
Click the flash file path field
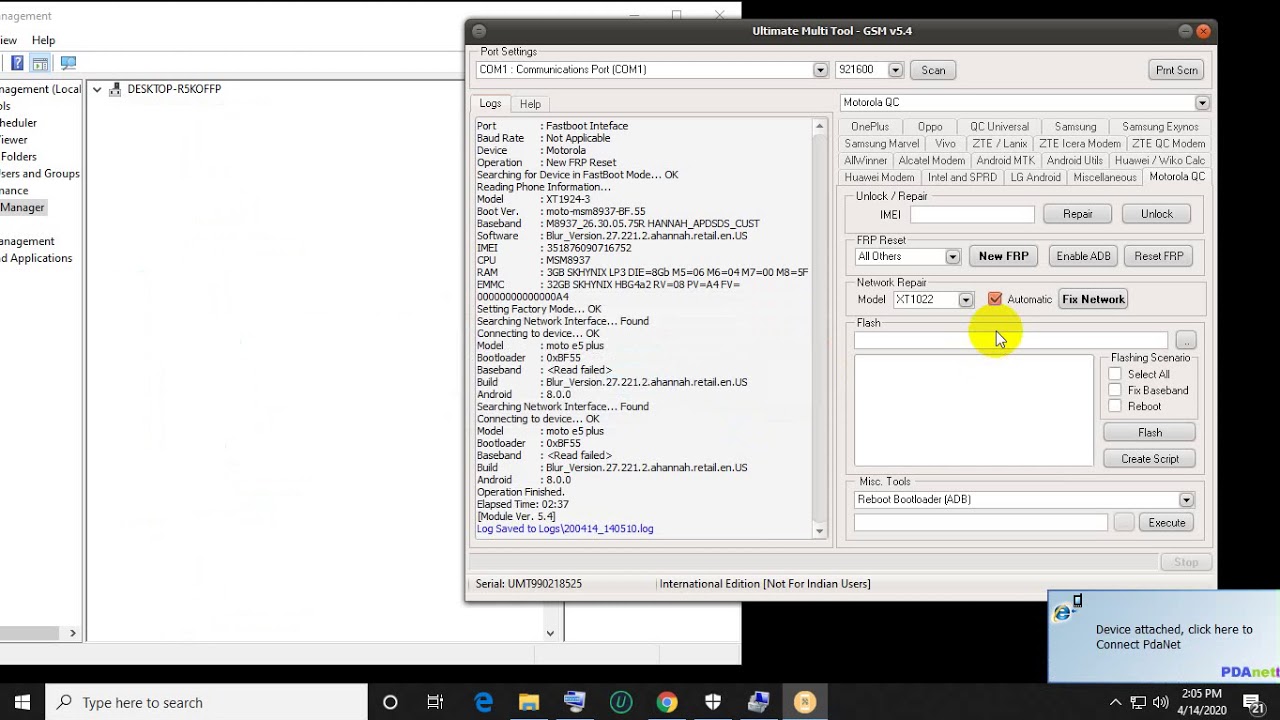(1011, 341)
